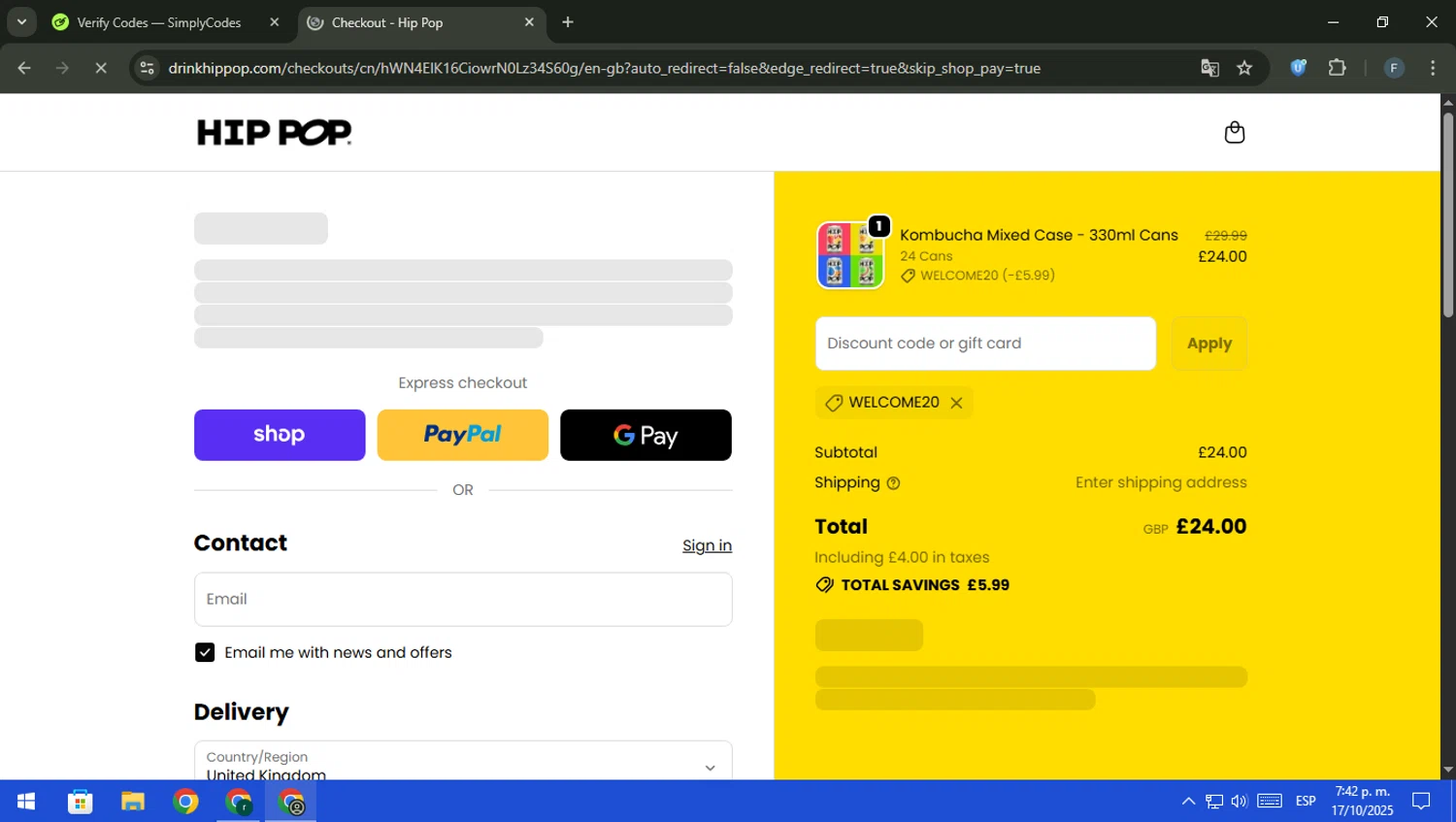
Task: Open the network icon in the tray
Action: point(1214,802)
